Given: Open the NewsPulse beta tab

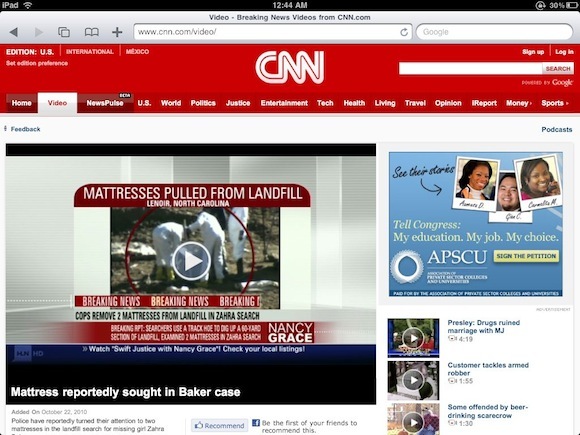Looking at the screenshot, I should click(x=105, y=103).
